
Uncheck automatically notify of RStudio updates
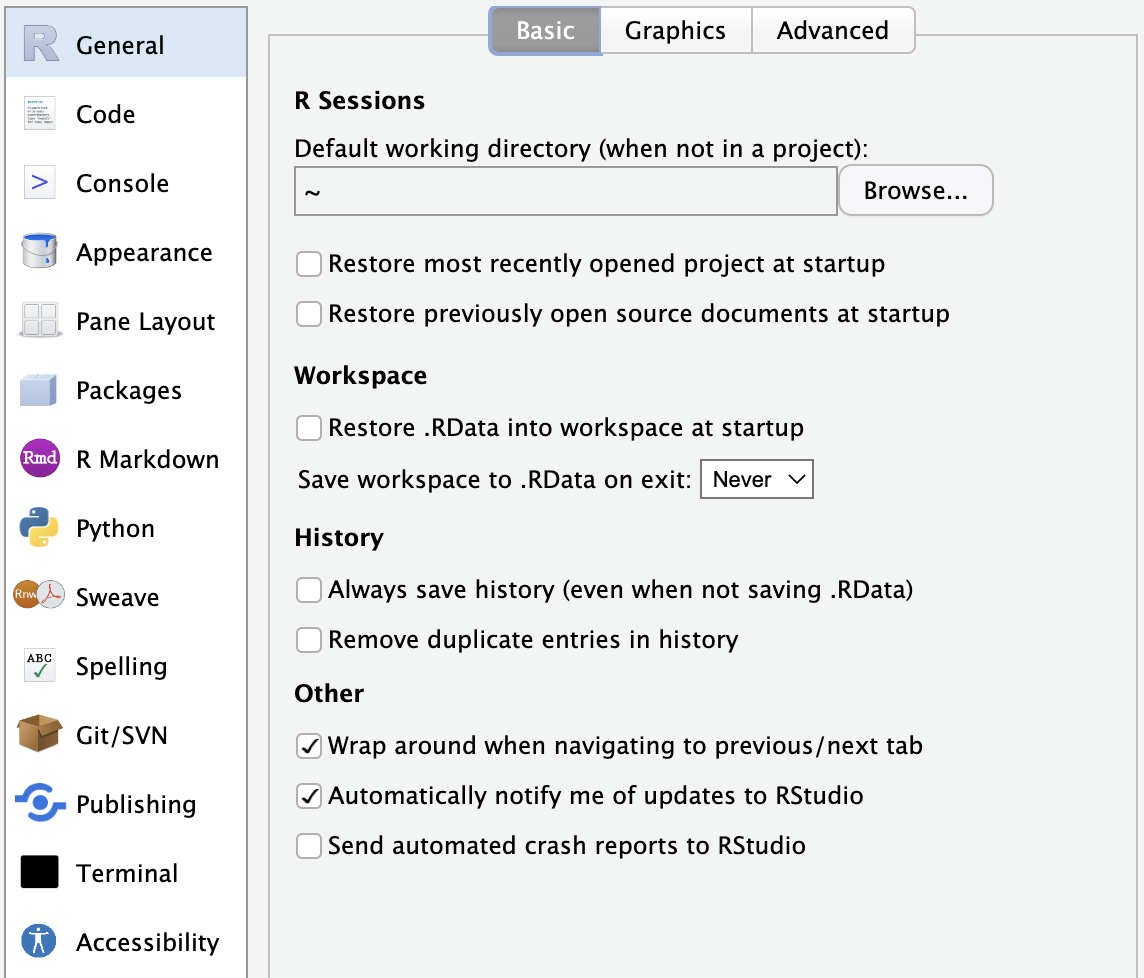[x=309, y=796]
